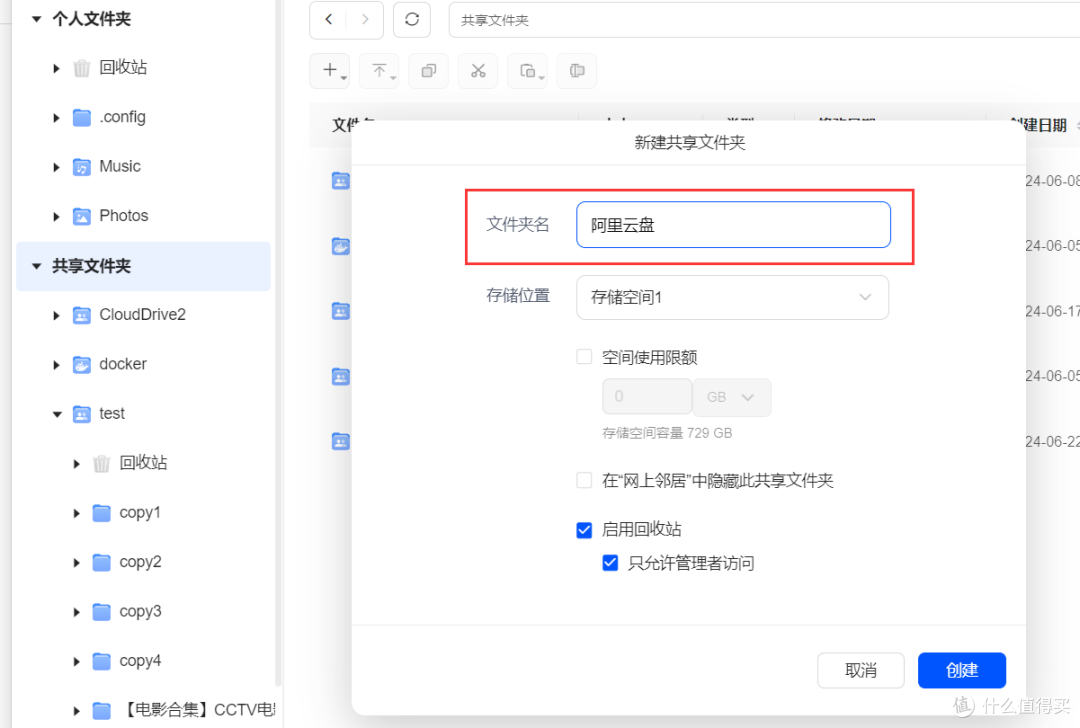
Task: Click the 回收站 trash icon under 个人文件夹
Action: point(81,67)
